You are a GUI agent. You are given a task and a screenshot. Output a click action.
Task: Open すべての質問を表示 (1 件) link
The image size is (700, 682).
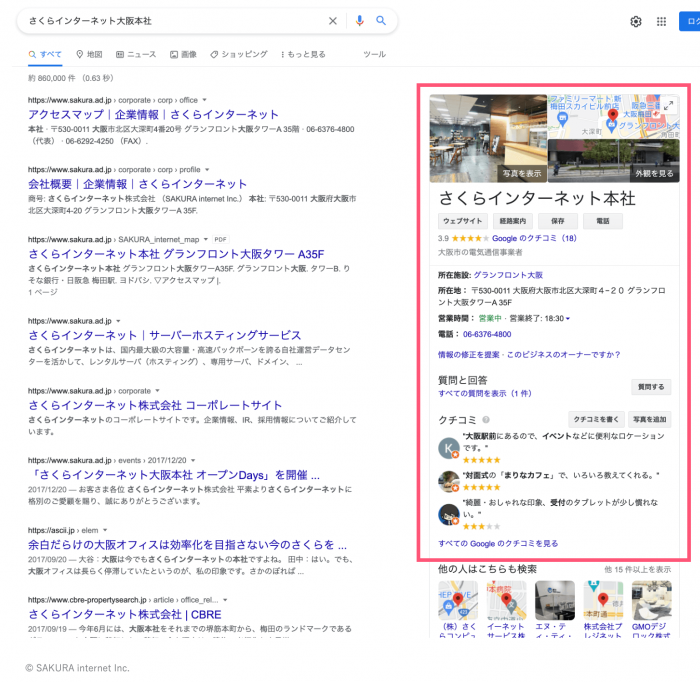[x=485, y=393]
